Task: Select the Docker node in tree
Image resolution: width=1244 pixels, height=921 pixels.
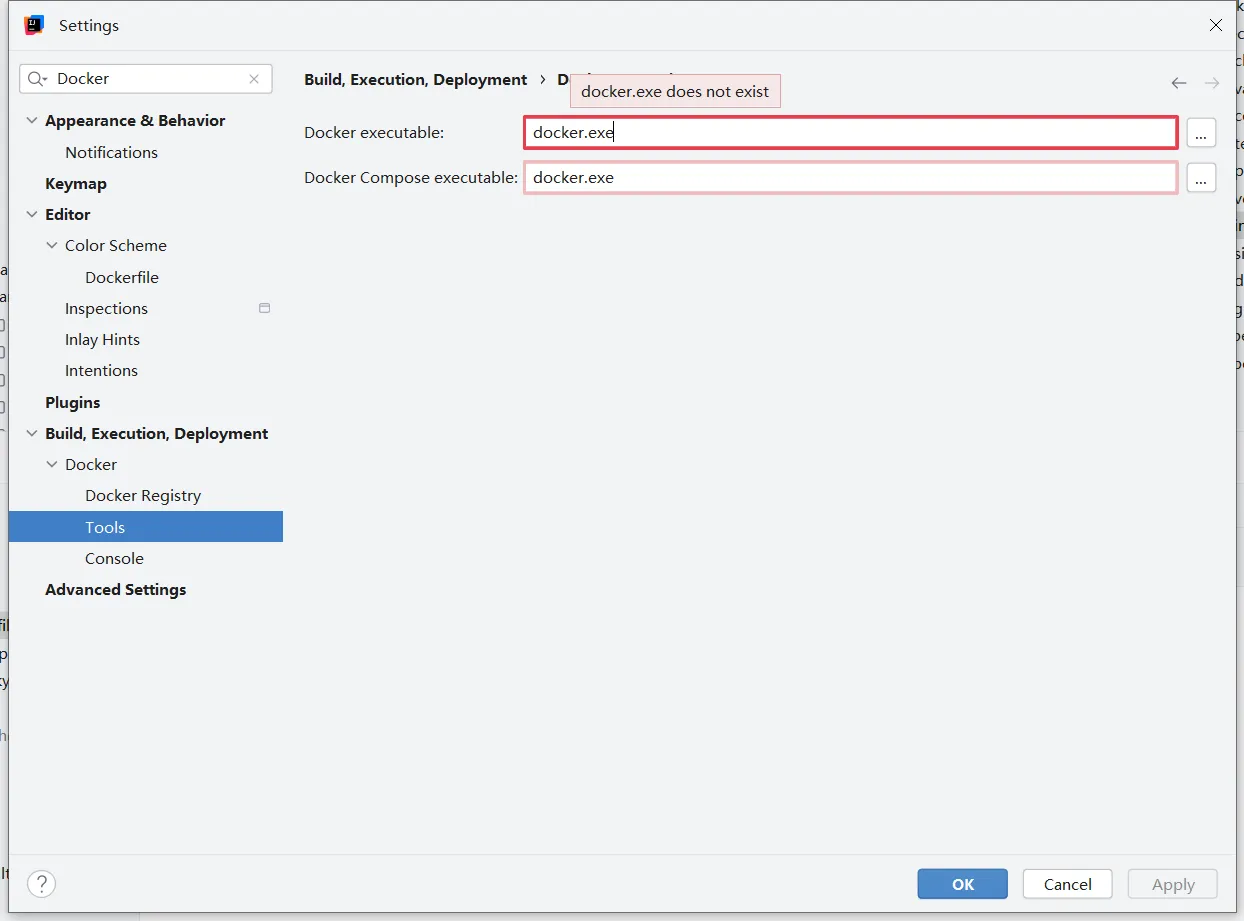Action: [91, 464]
